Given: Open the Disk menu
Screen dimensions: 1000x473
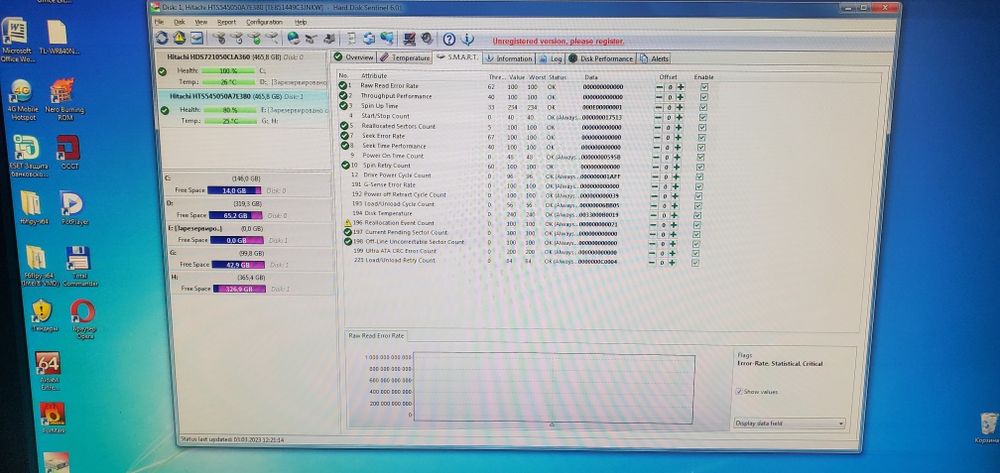Looking at the screenshot, I should tap(179, 22).
